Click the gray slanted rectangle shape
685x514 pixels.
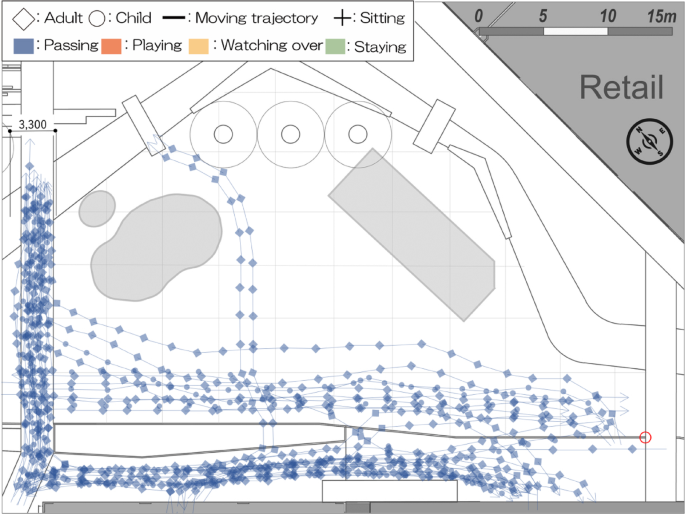pyautogui.click(x=411, y=233)
